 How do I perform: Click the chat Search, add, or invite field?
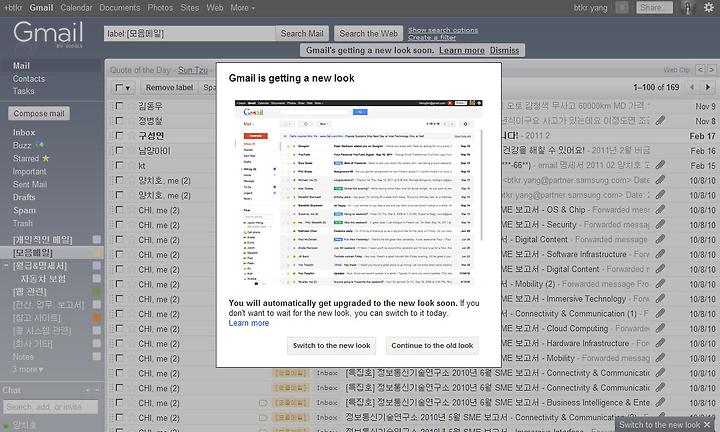coord(51,407)
